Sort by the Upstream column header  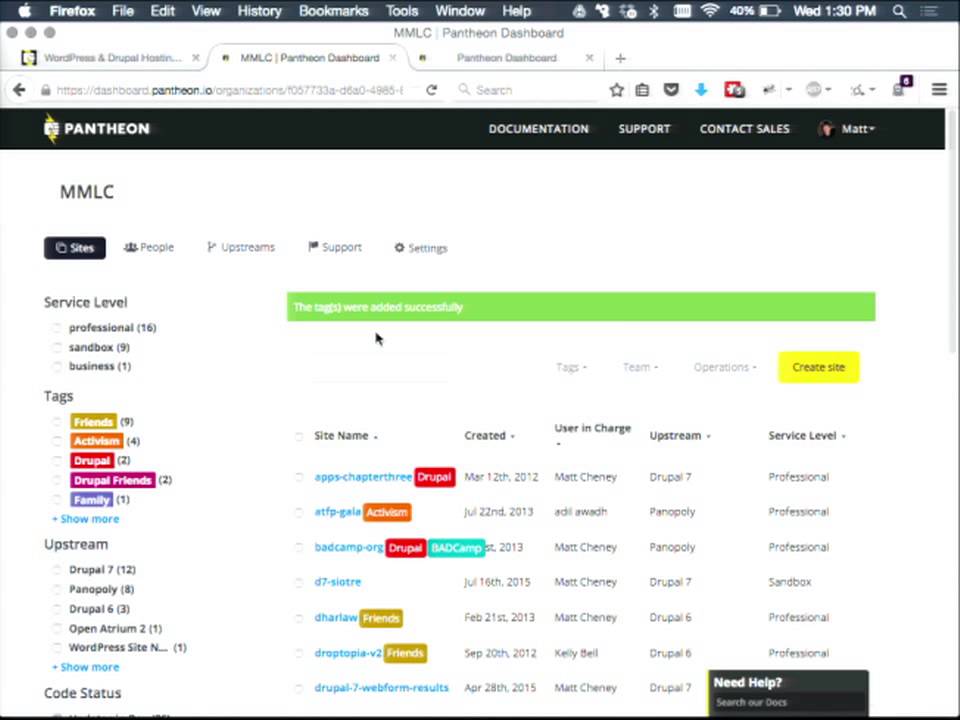680,436
